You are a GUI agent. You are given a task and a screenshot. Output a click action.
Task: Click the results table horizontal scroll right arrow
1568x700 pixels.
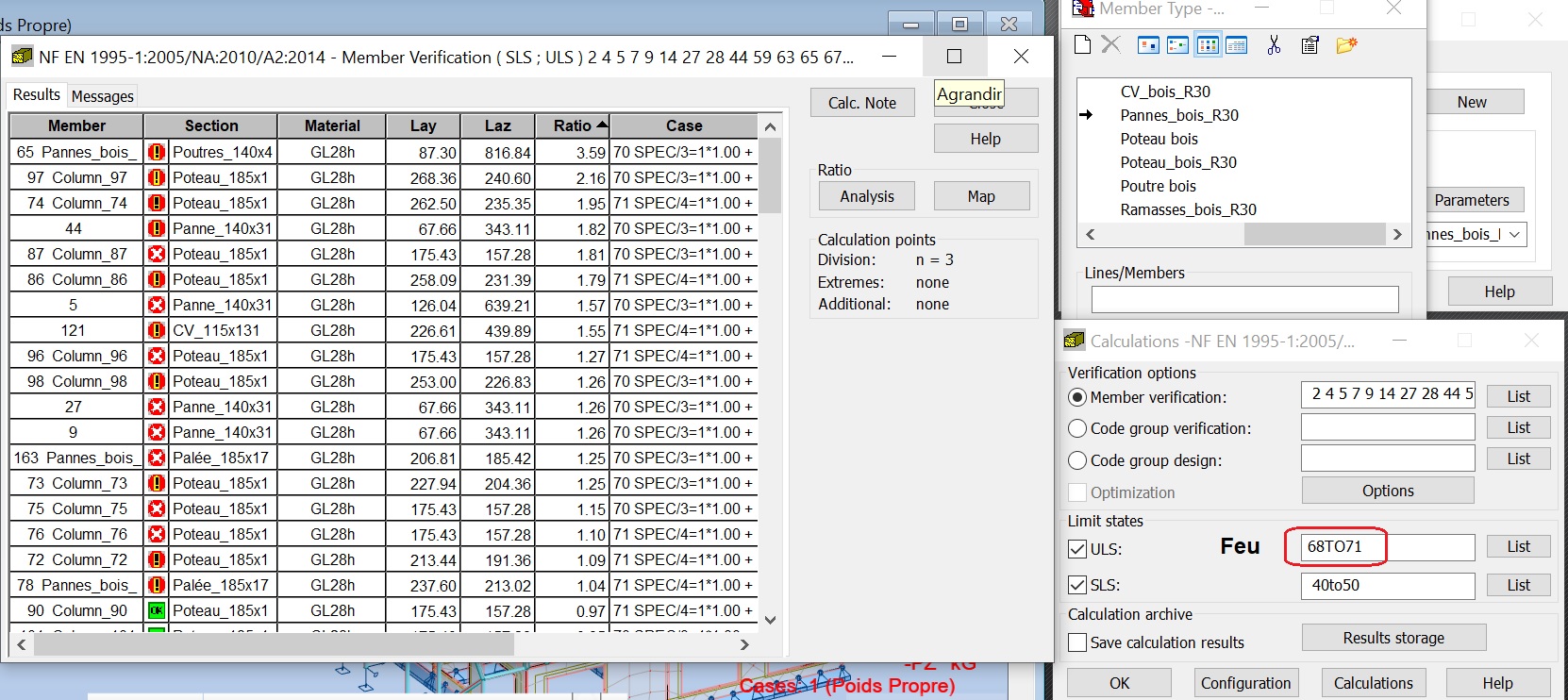click(745, 644)
